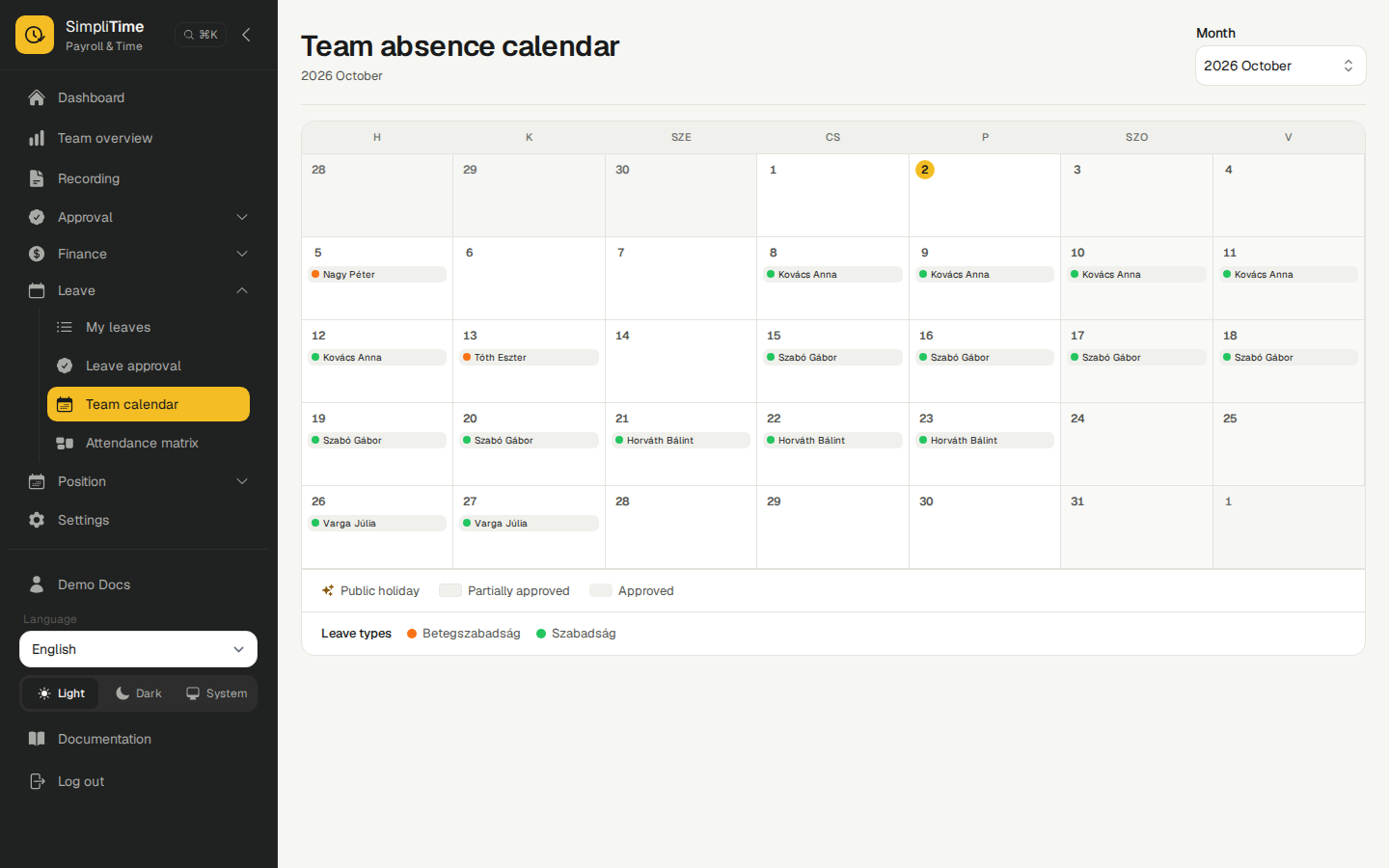Collapse the sidebar with the arrow icon
Viewport: 1389px width, 868px height.
pyautogui.click(x=246, y=35)
